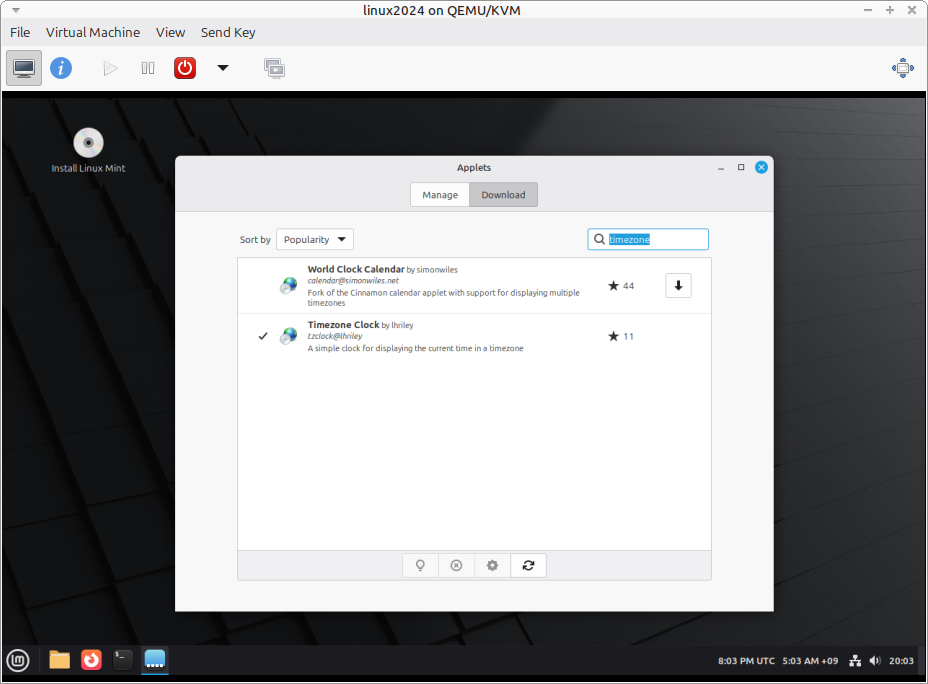Screen dimensions: 928x684
Task: Select World Clock Calendar globe icon
Action: point(289,286)
